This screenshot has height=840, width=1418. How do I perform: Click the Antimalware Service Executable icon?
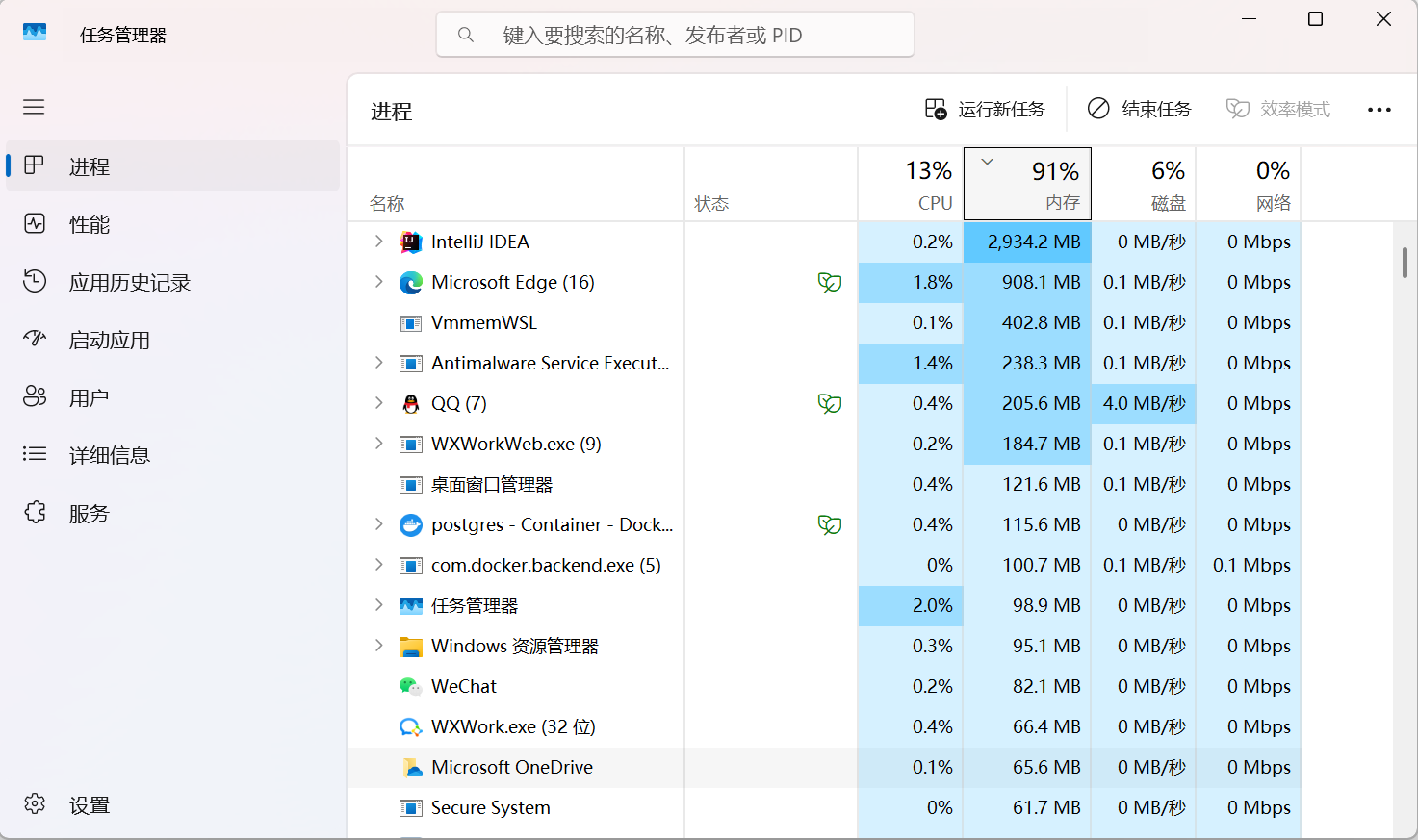(x=411, y=364)
